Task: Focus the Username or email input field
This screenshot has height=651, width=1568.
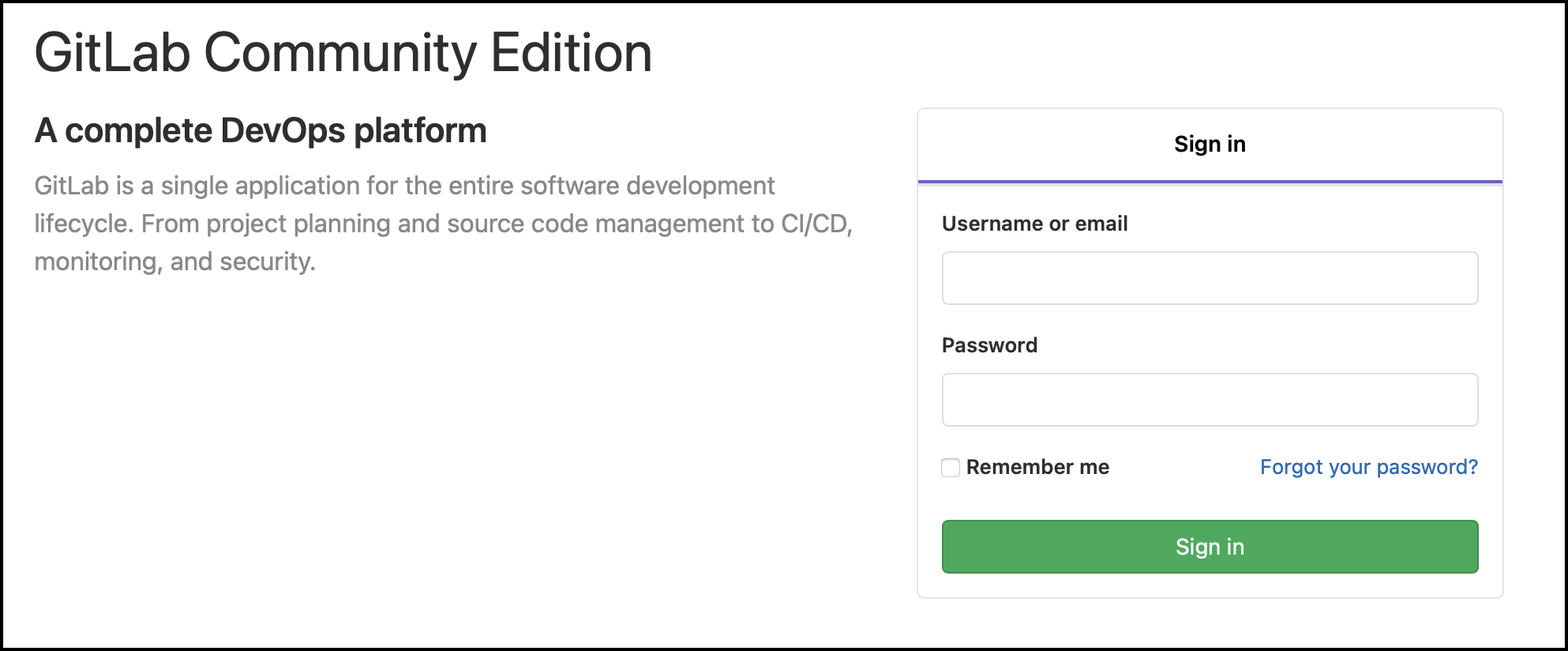Action: coord(1210,278)
